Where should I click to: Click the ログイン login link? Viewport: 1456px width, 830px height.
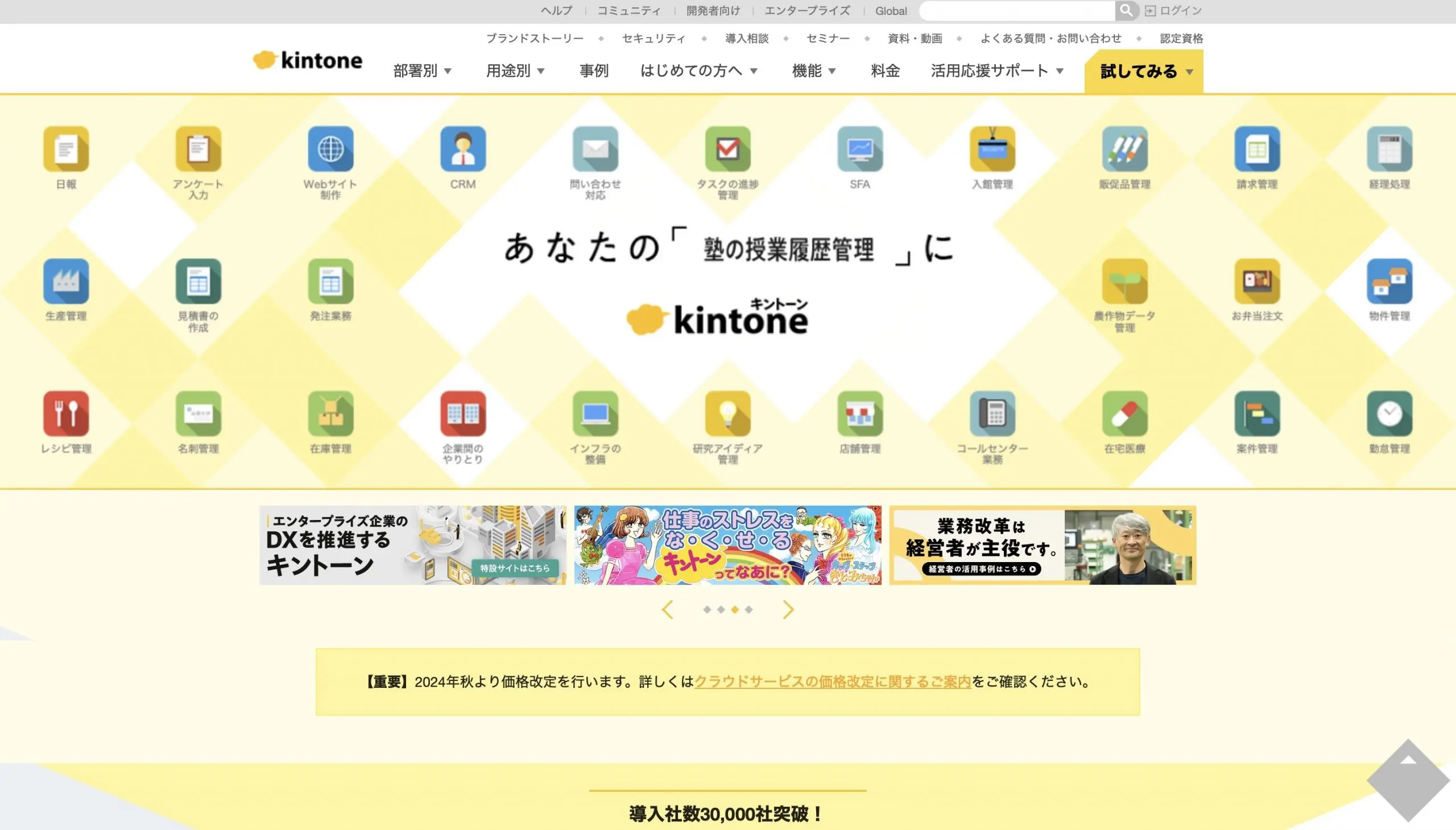click(1173, 10)
